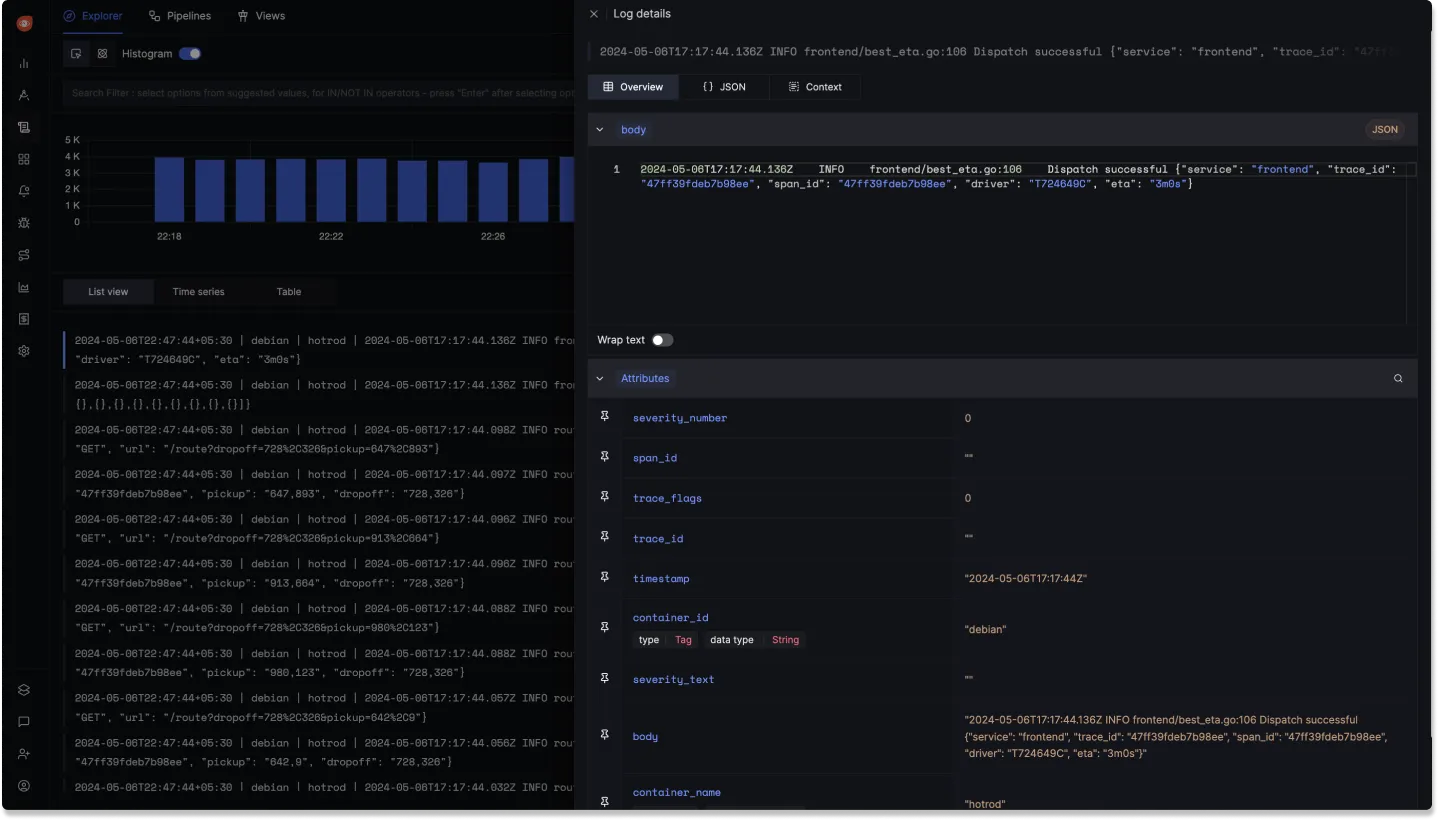
Task: Open the Alerts bell icon in sidebar
Action: click(24, 191)
